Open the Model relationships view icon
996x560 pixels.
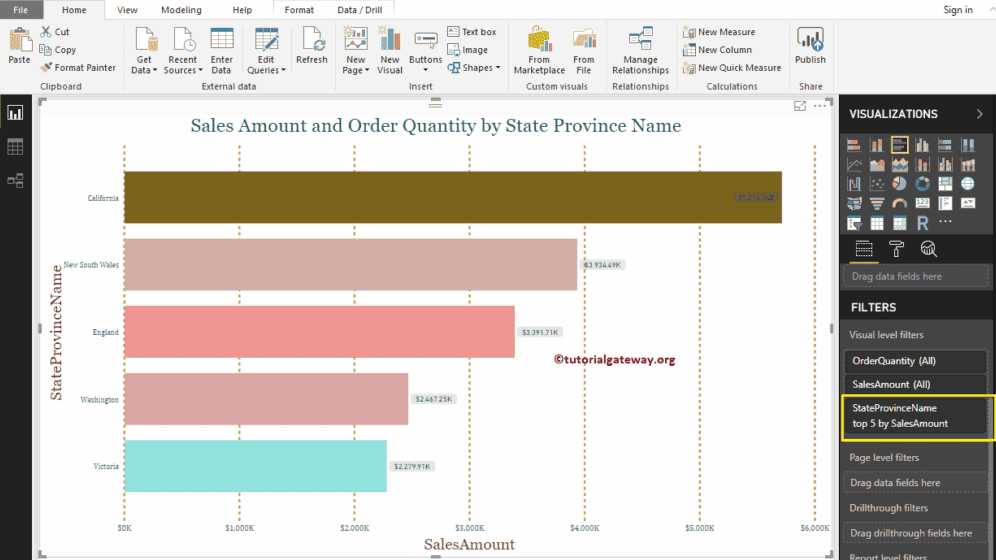[x=15, y=181]
